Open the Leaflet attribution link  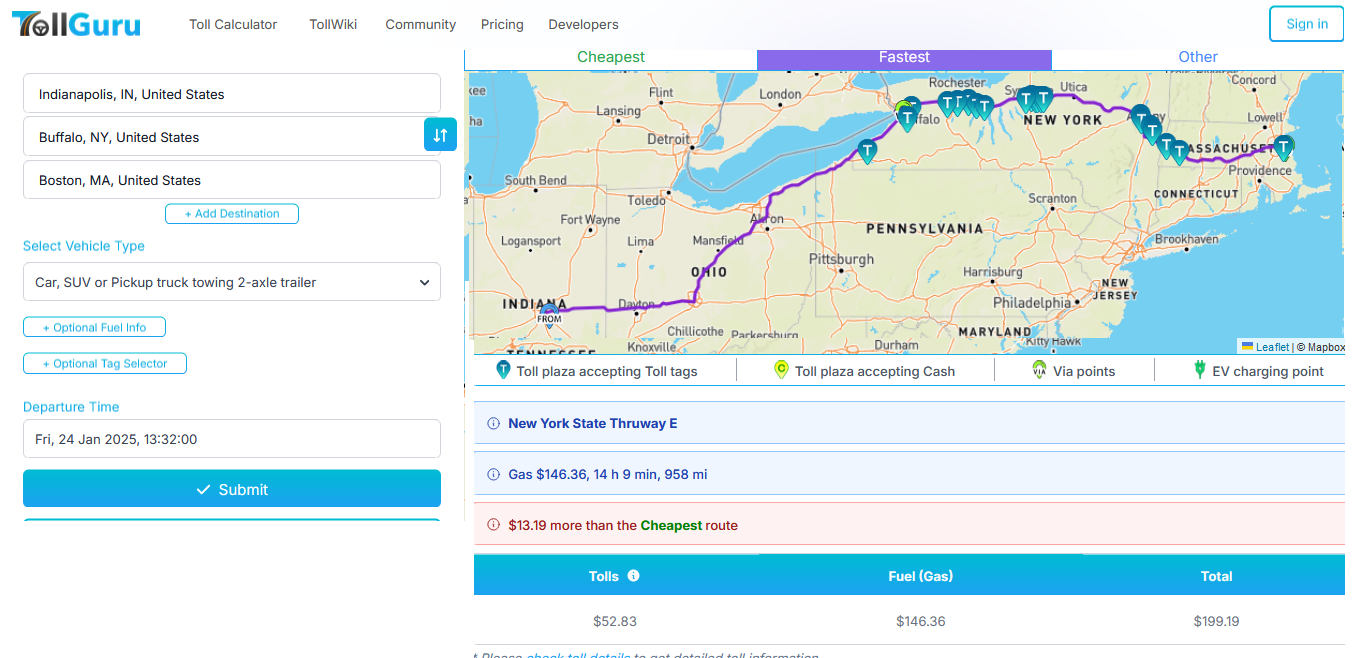pos(1271,347)
